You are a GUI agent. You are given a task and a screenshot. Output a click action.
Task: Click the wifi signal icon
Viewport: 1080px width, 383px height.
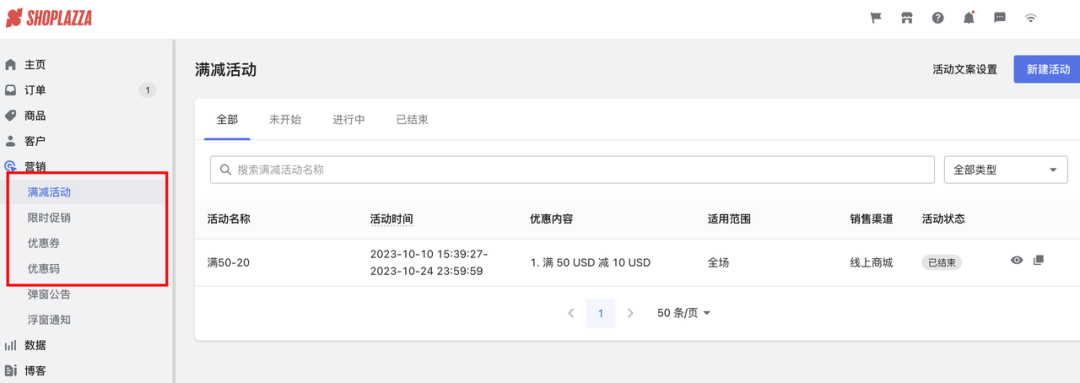pos(1031,19)
